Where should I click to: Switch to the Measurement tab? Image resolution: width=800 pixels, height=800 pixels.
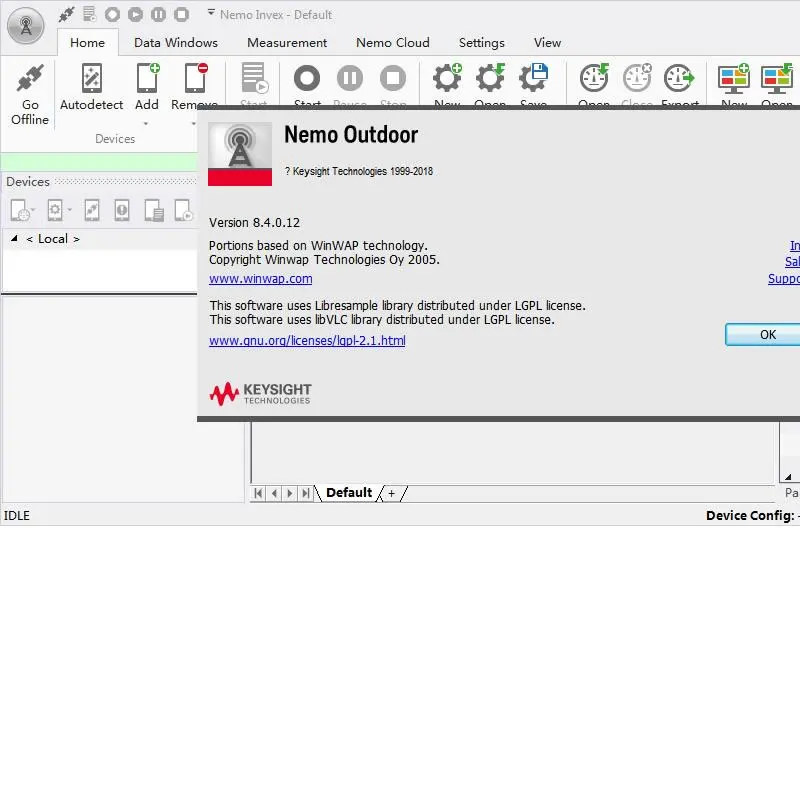pos(287,42)
